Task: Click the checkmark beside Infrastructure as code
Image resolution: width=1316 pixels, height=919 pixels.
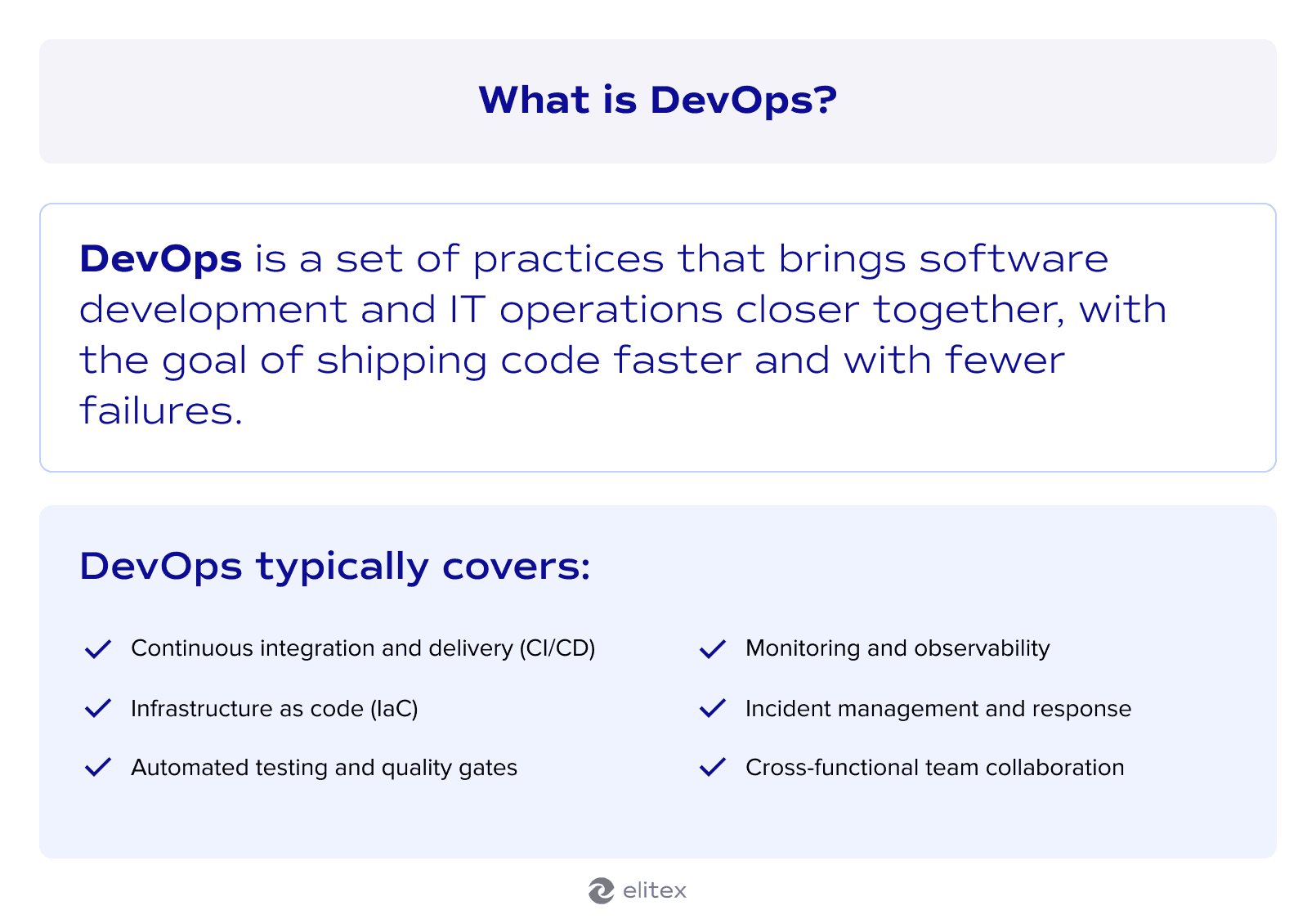Action: tap(98, 708)
